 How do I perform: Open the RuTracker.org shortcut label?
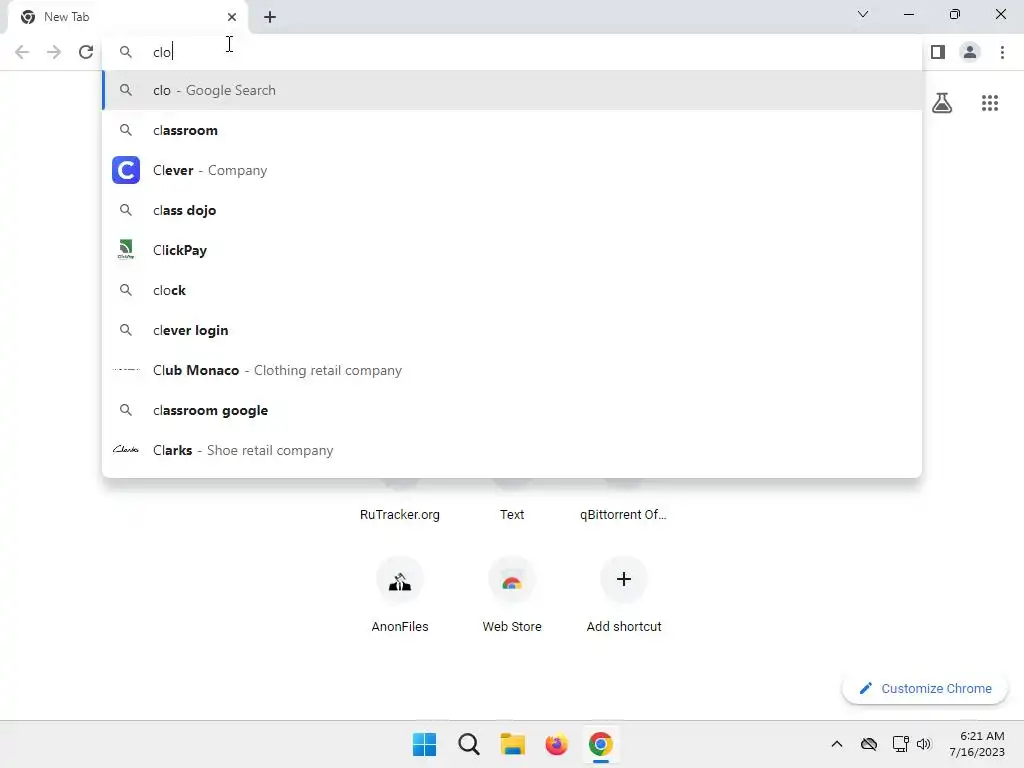tap(400, 515)
